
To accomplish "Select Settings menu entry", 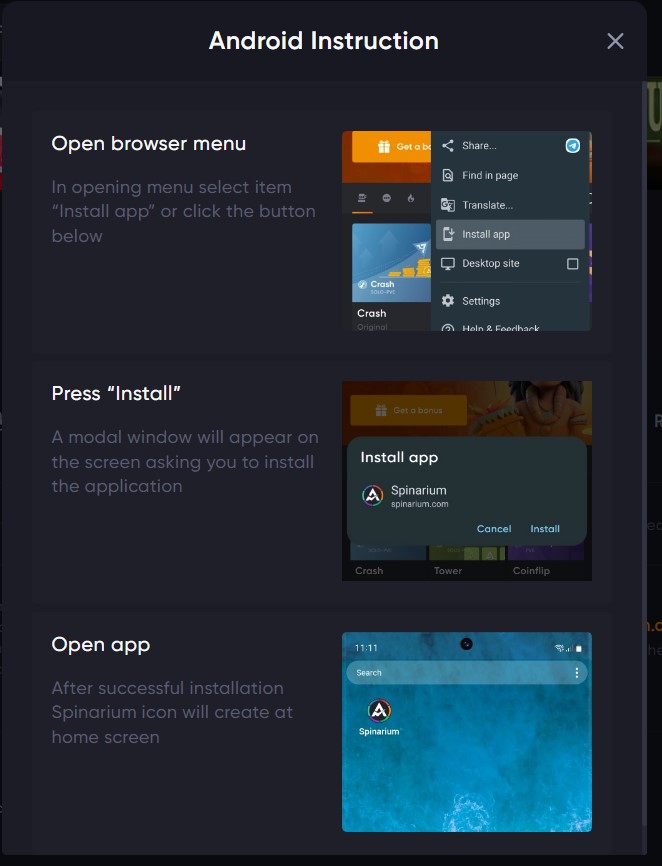I will click(x=510, y=300).
